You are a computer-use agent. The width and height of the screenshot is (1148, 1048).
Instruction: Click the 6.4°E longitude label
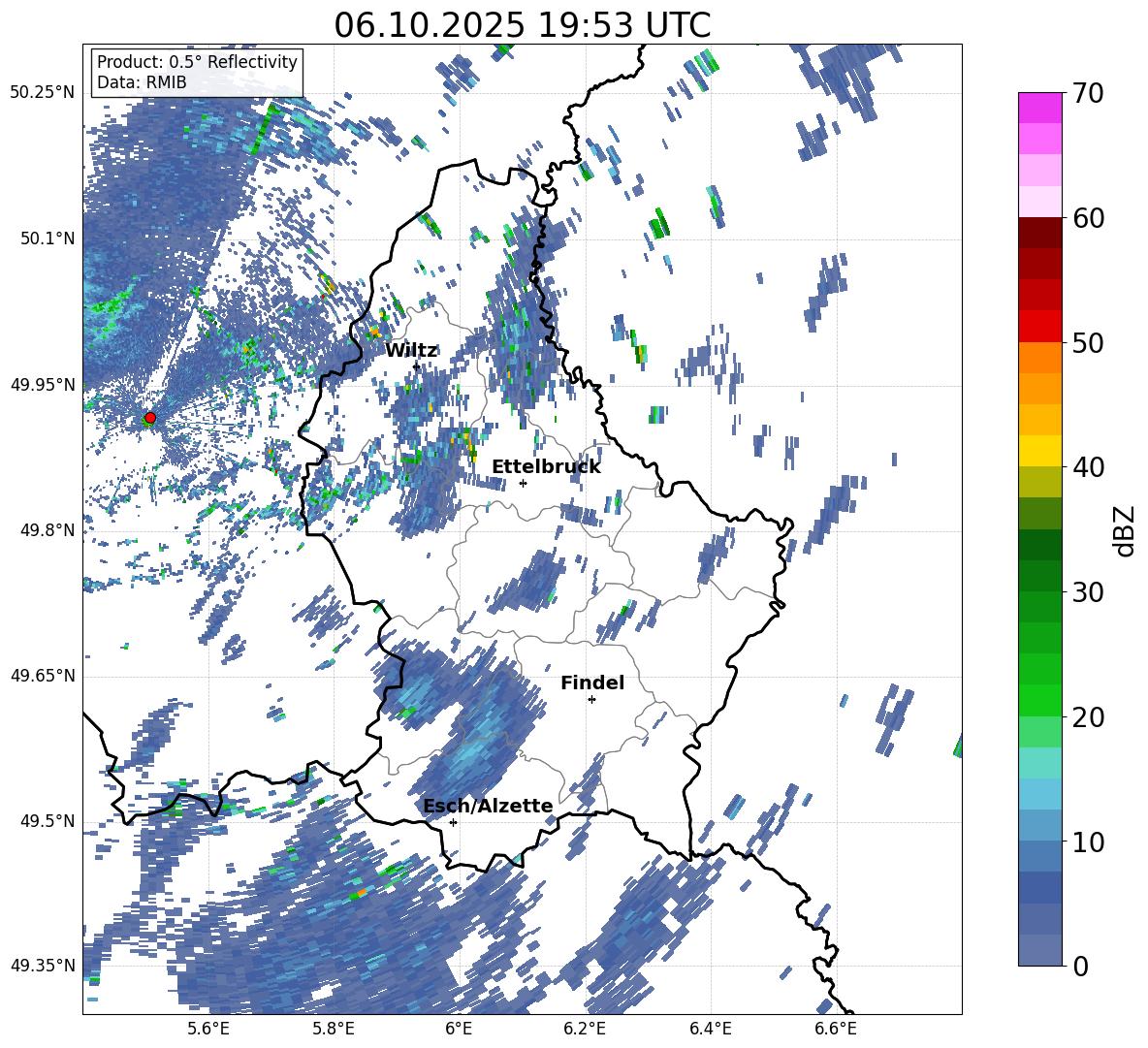(710, 1029)
